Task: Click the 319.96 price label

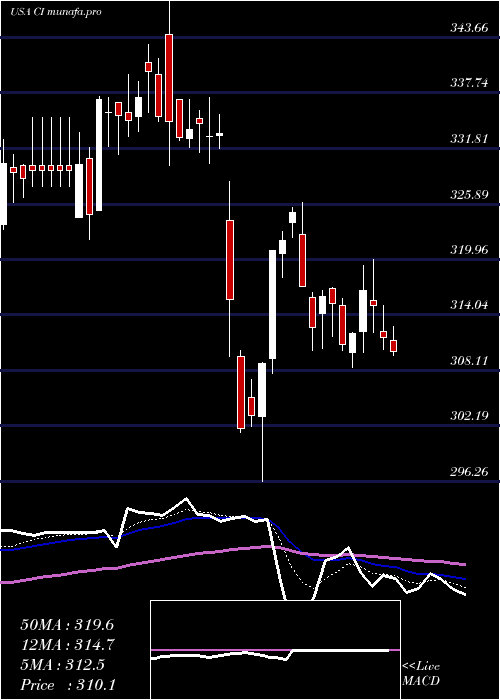Action: (x=468, y=250)
